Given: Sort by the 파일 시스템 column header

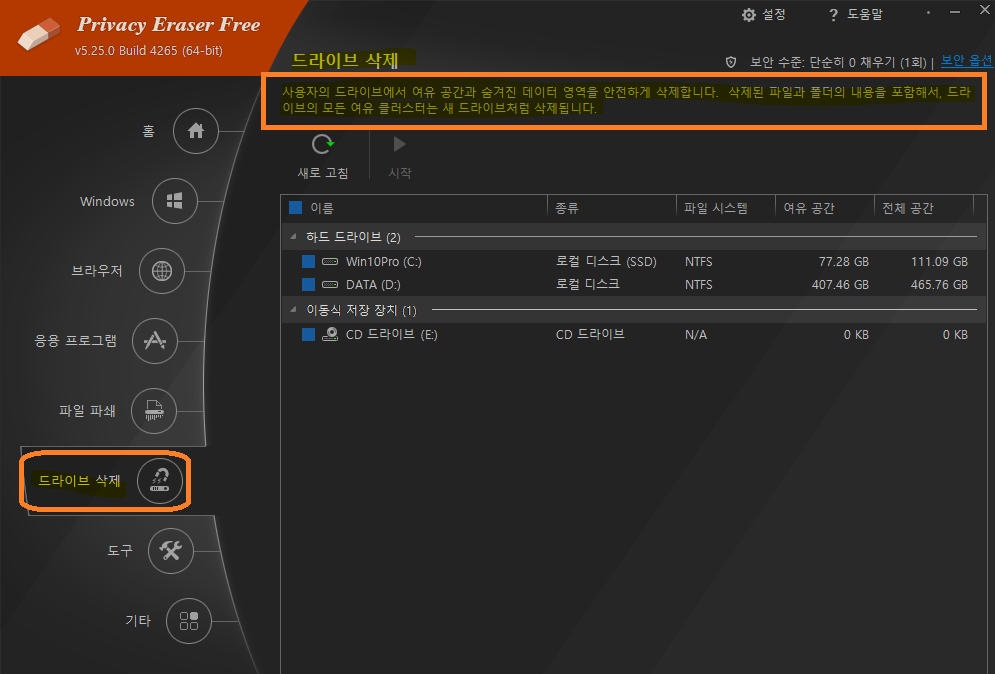Looking at the screenshot, I should (x=716, y=208).
